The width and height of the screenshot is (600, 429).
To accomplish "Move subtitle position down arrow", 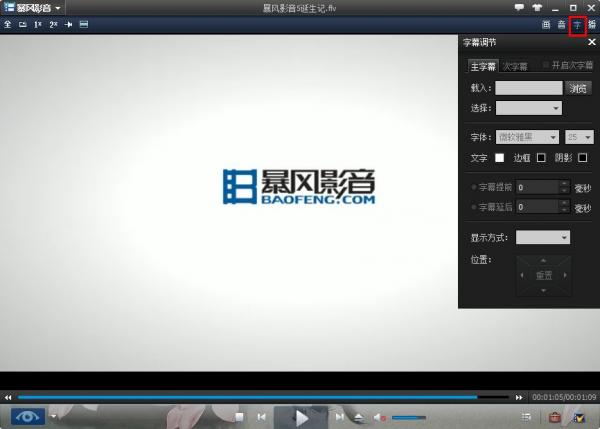I will click(x=543, y=290).
